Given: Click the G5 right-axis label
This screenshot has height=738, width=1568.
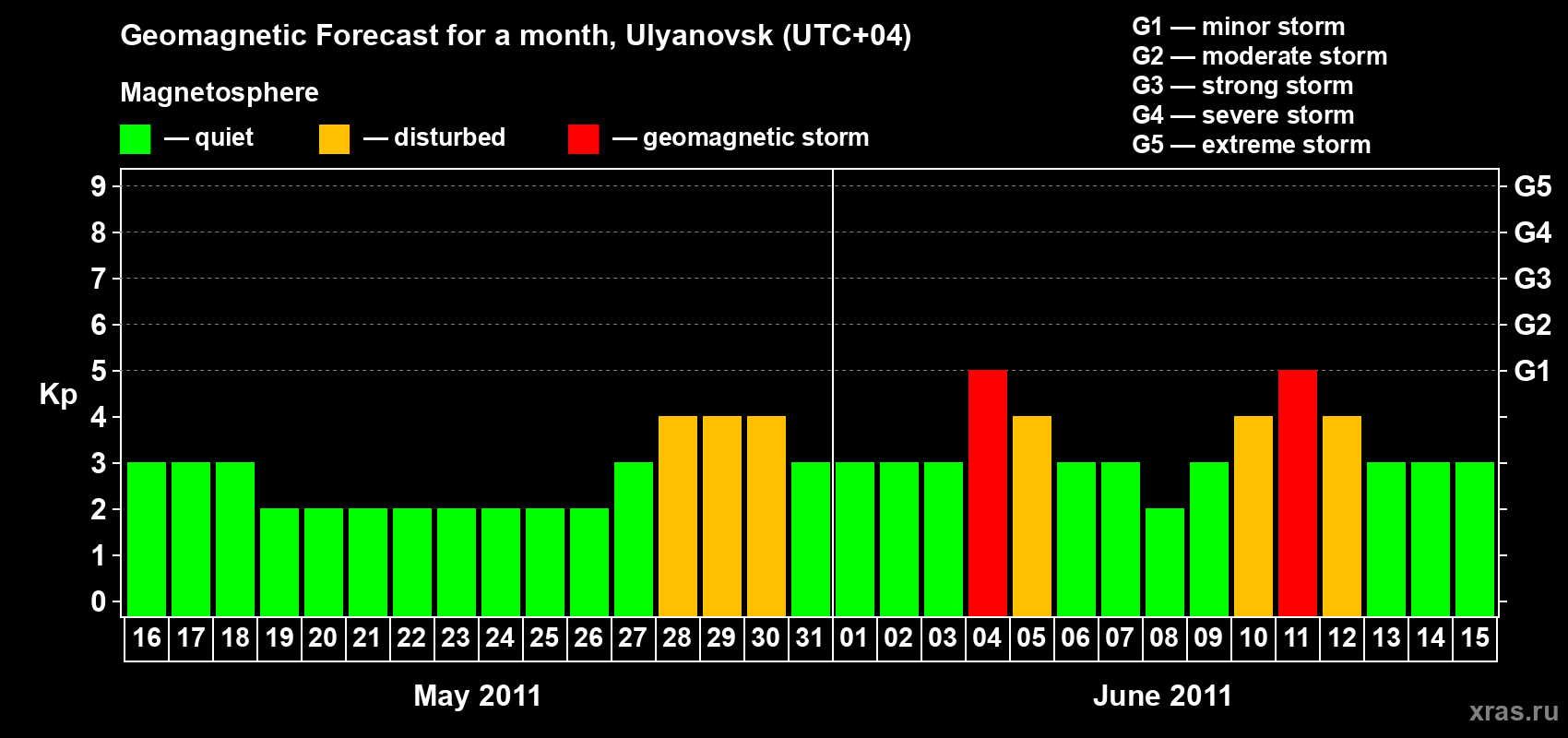Looking at the screenshot, I should [x=1533, y=186].
